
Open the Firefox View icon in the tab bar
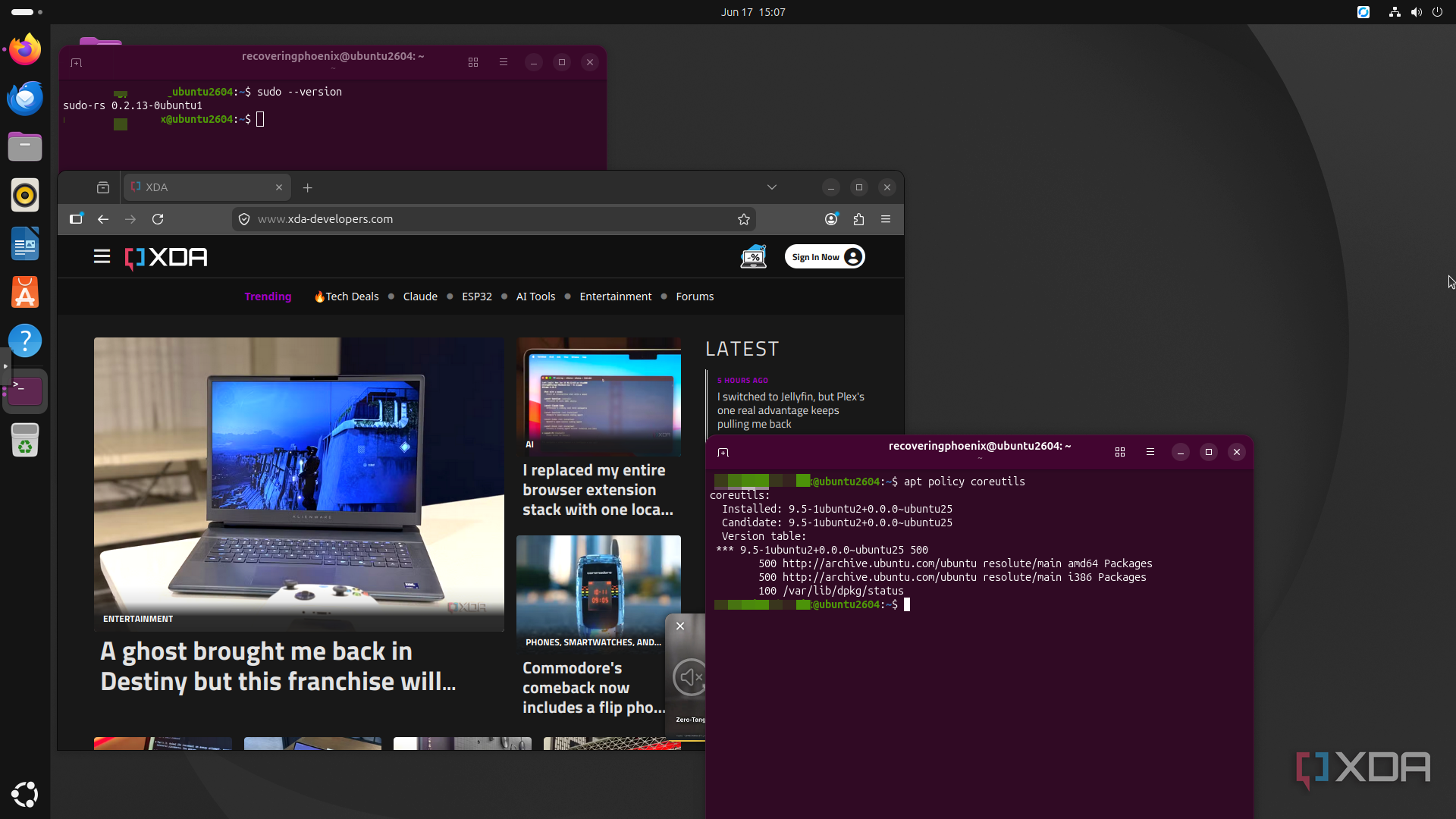pyautogui.click(x=103, y=187)
